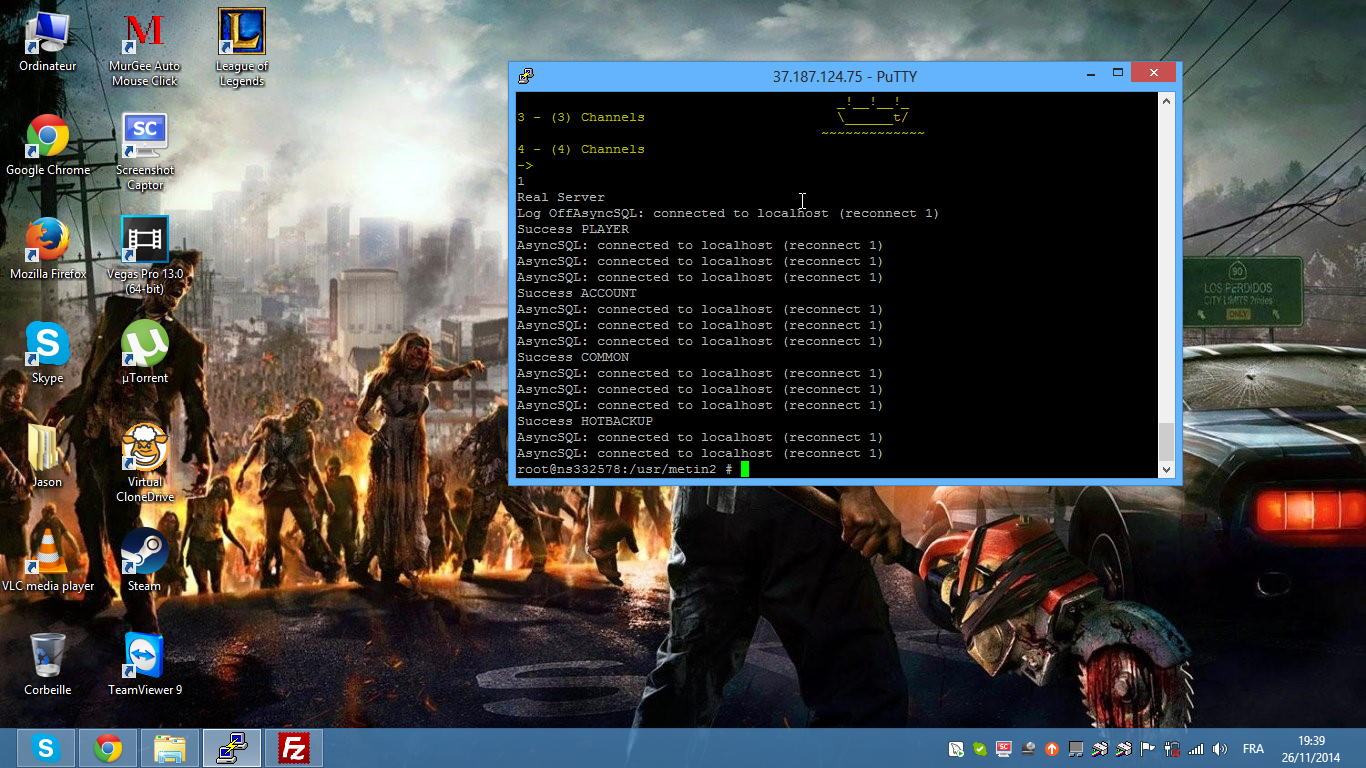Open the volume speaker tray icon
This screenshot has height=768, width=1366.
pyautogui.click(x=1220, y=749)
